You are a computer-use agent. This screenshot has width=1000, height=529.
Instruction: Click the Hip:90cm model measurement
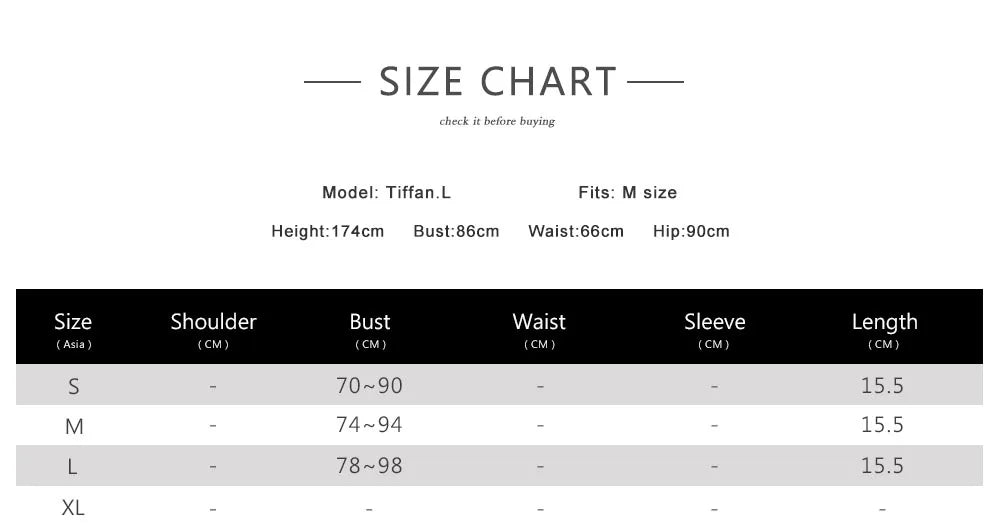[691, 231]
